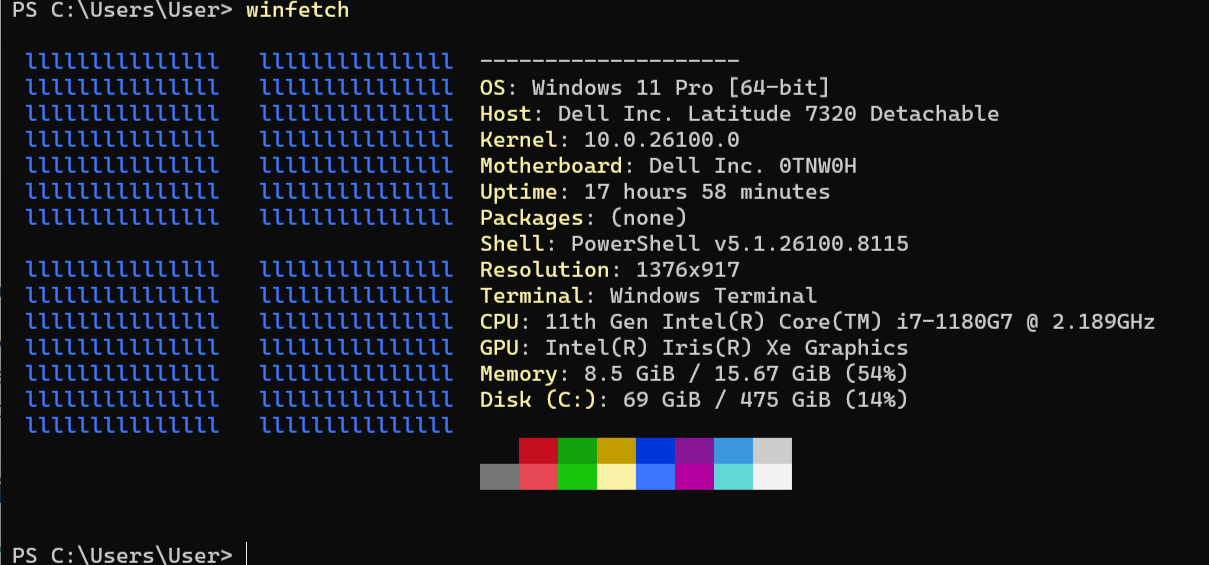Click the 'Host' label
Image resolution: width=1209 pixels, height=565 pixels.
[506, 114]
